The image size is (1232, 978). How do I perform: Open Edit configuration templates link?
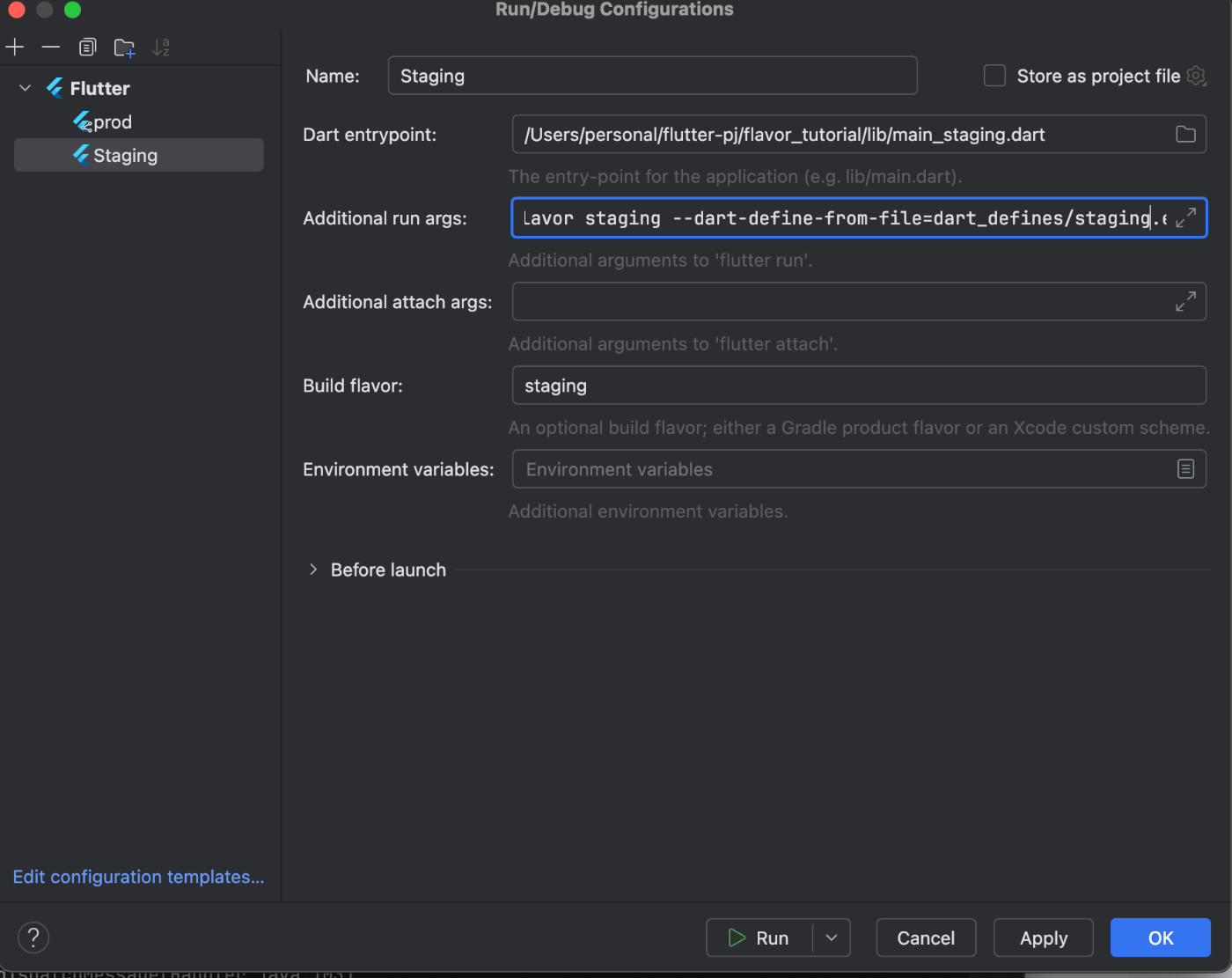click(x=138, y=877)
